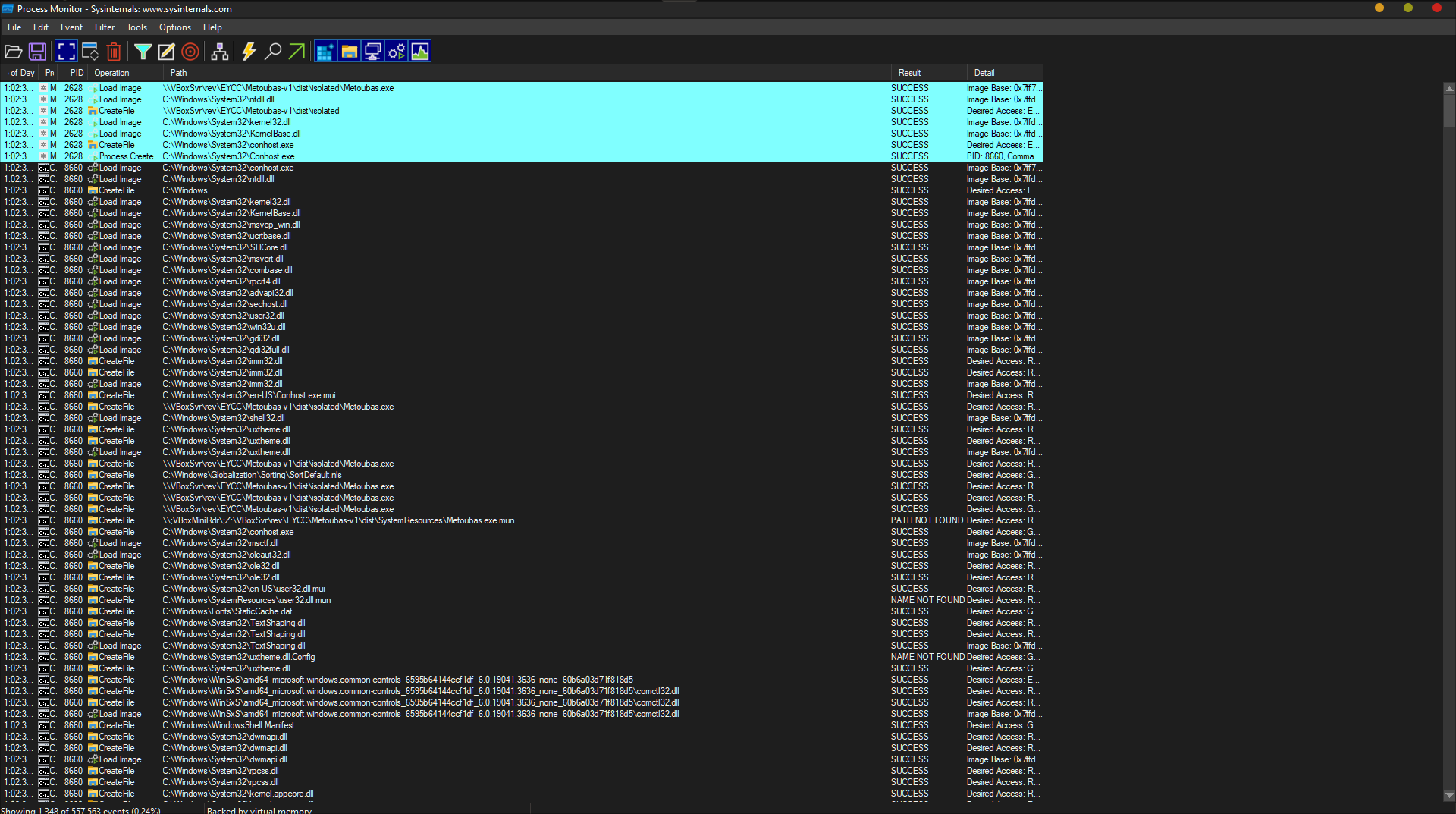Open the Options menu
The image size is (1456, 814).
[x=175, y=27]
